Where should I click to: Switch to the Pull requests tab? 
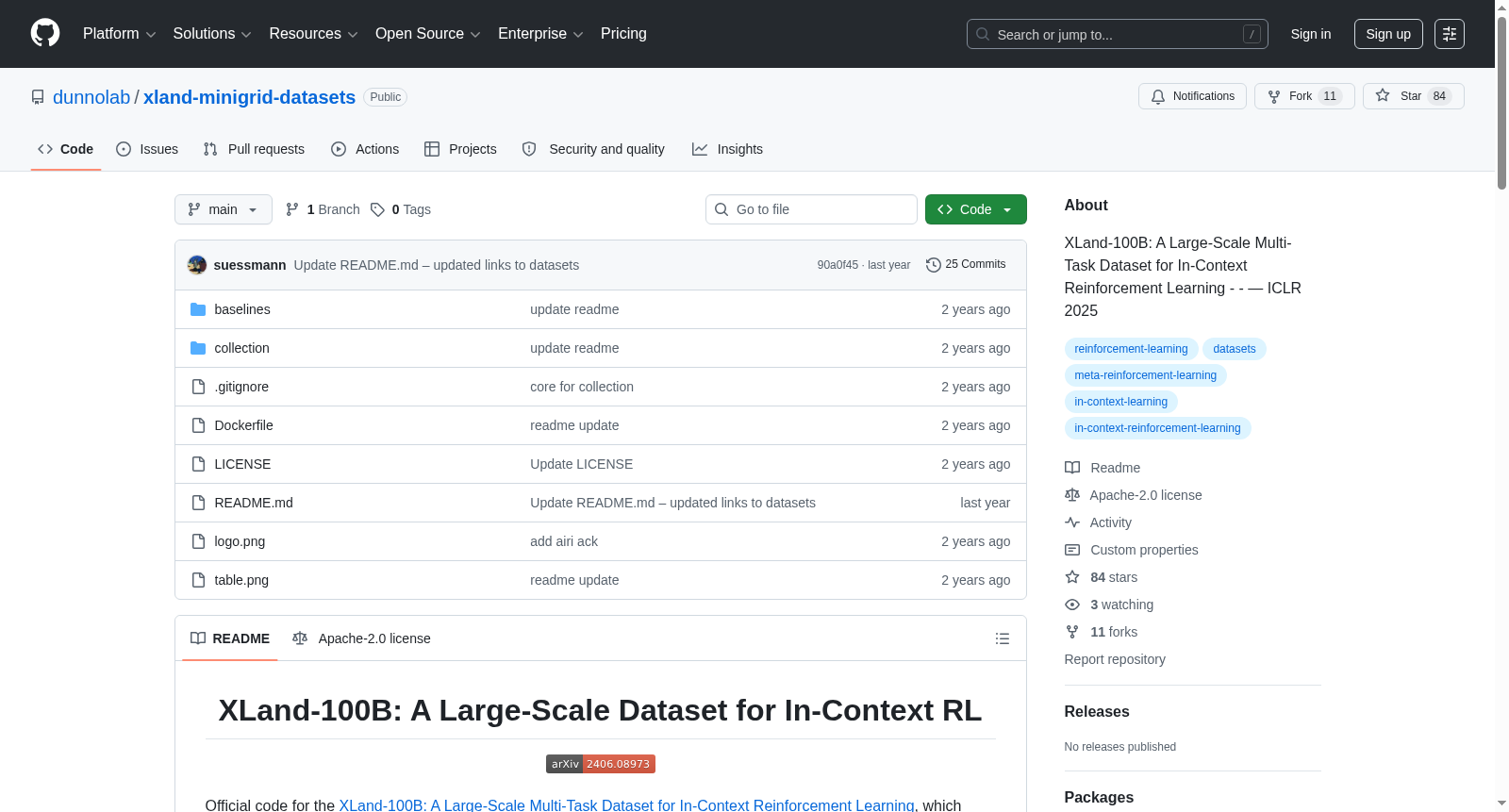pos(254,149)
